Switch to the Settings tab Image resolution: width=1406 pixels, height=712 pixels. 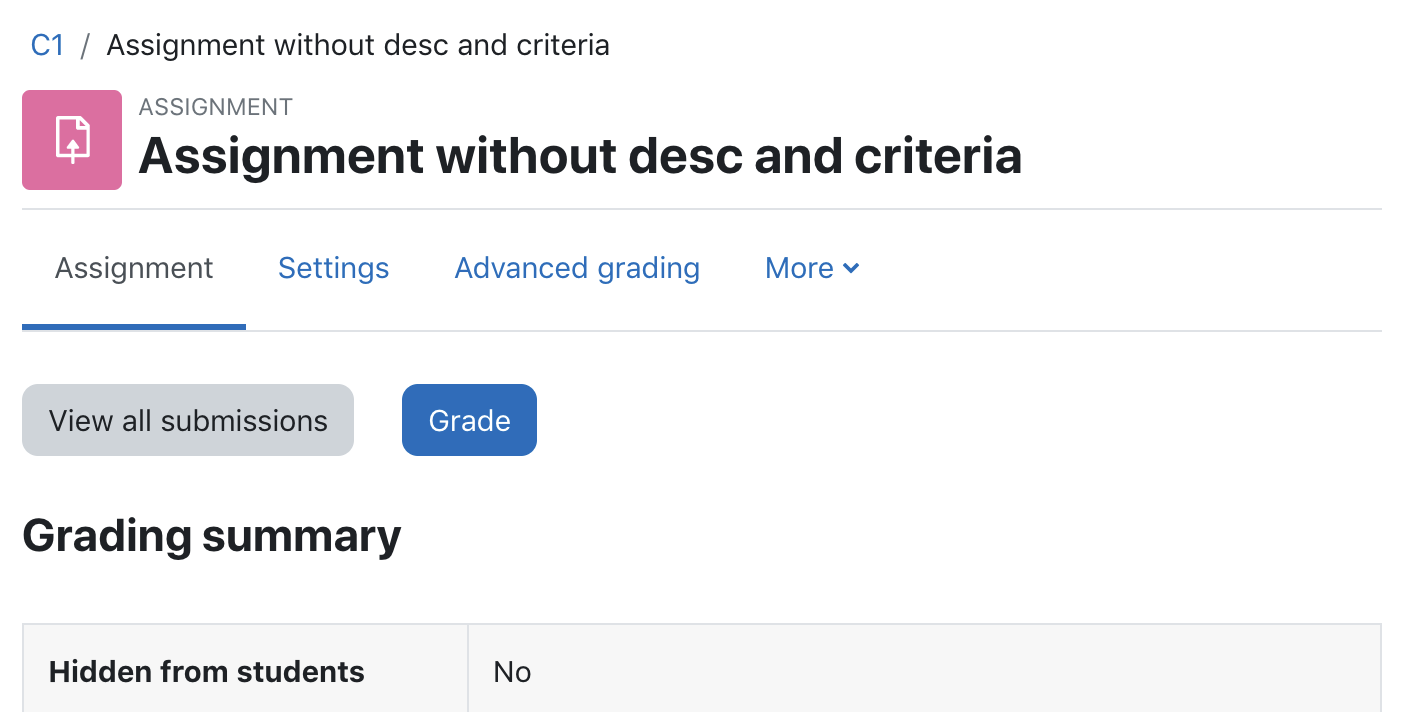pyautogui.click(x=333, y=268)
